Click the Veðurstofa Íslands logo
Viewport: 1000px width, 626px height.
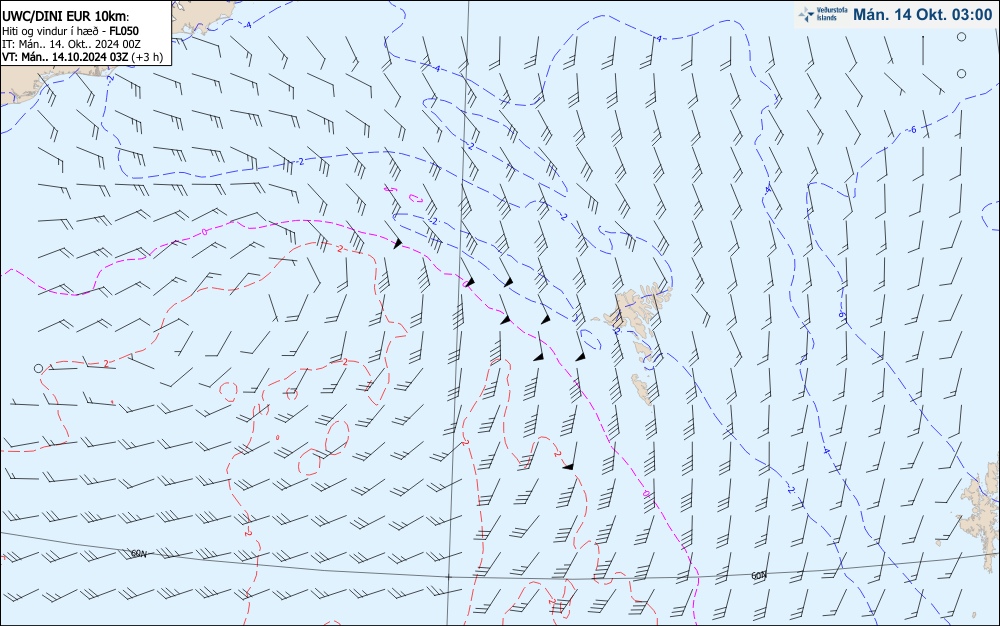(822, 14)
